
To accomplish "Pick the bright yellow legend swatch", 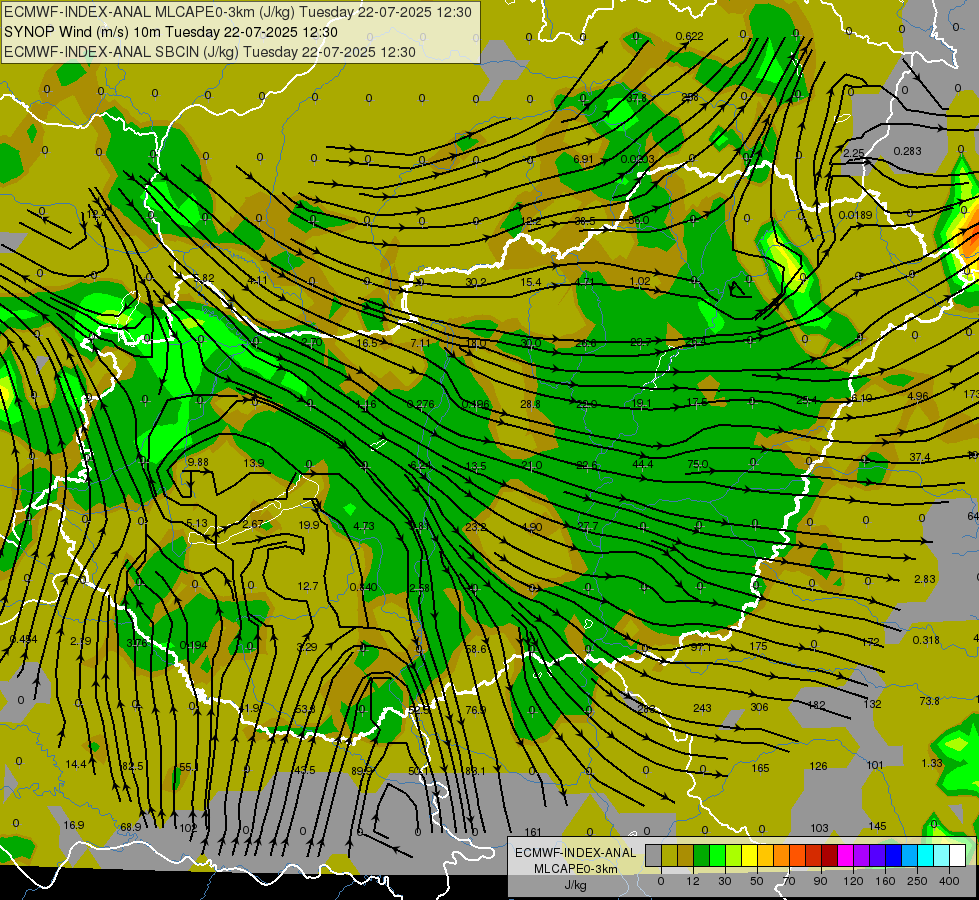I will [750, 855].
